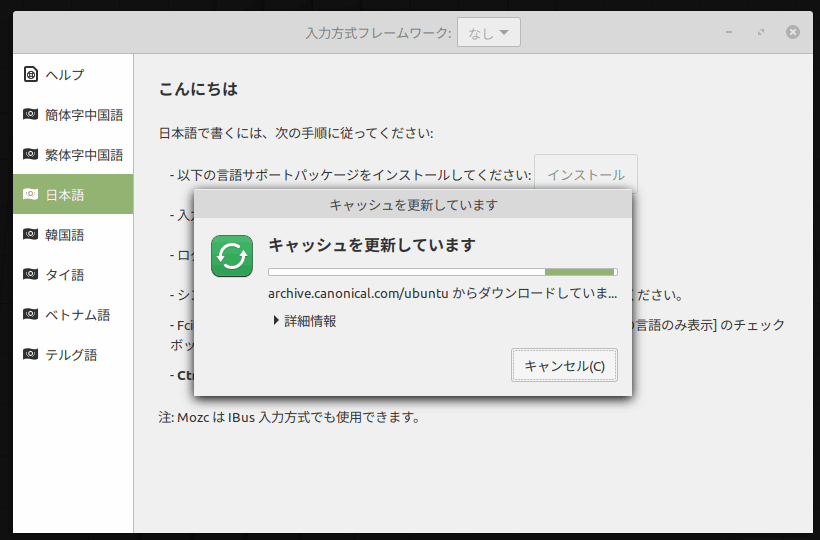The width and height of the screenshot is (820, 540).
Task: Click the archive.canonical.com download status text
Action: (442, 293)
